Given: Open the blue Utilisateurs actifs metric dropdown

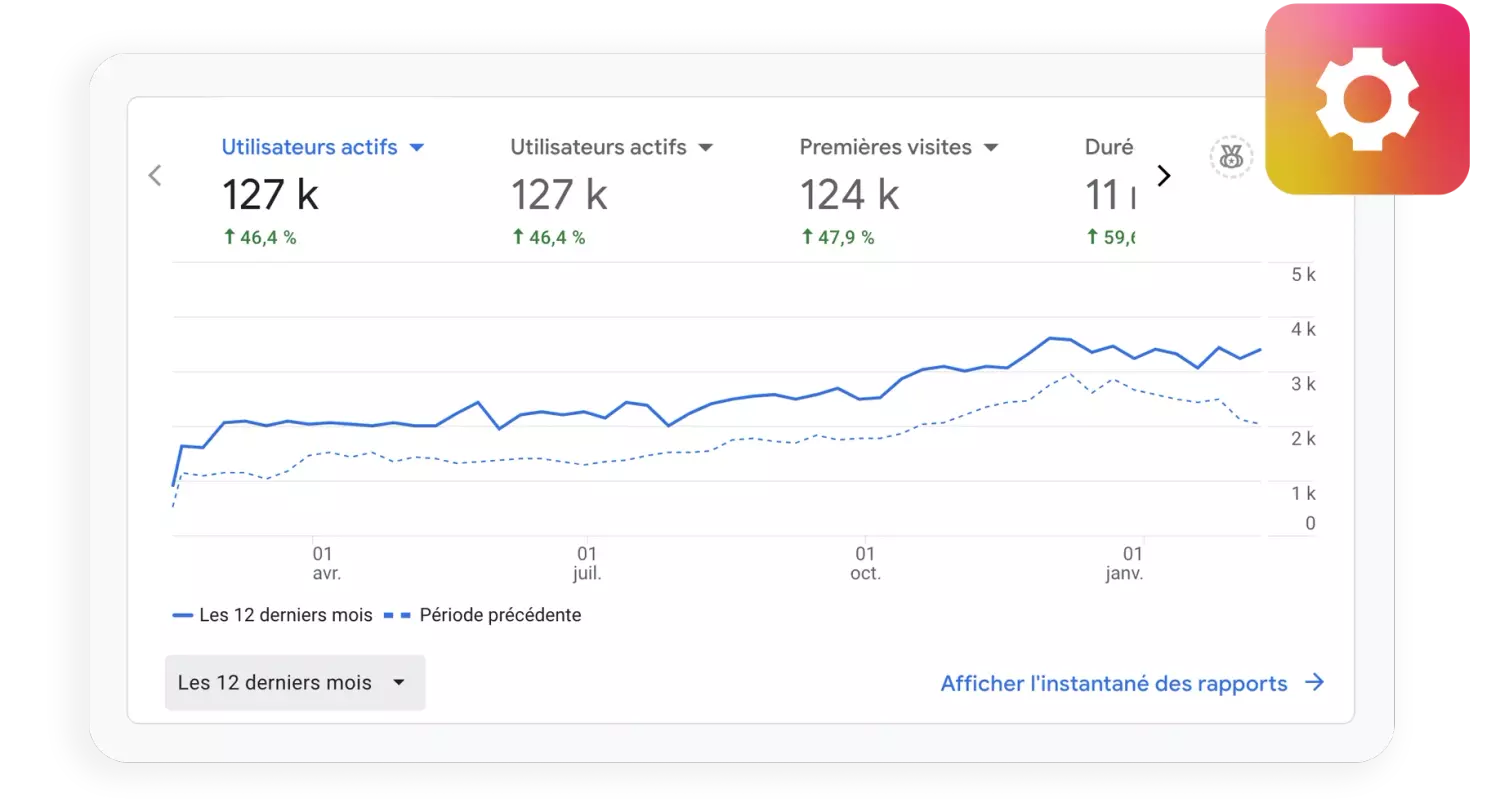Looking at the screenshot, I should pyautogui.click(x=323, y=147).
